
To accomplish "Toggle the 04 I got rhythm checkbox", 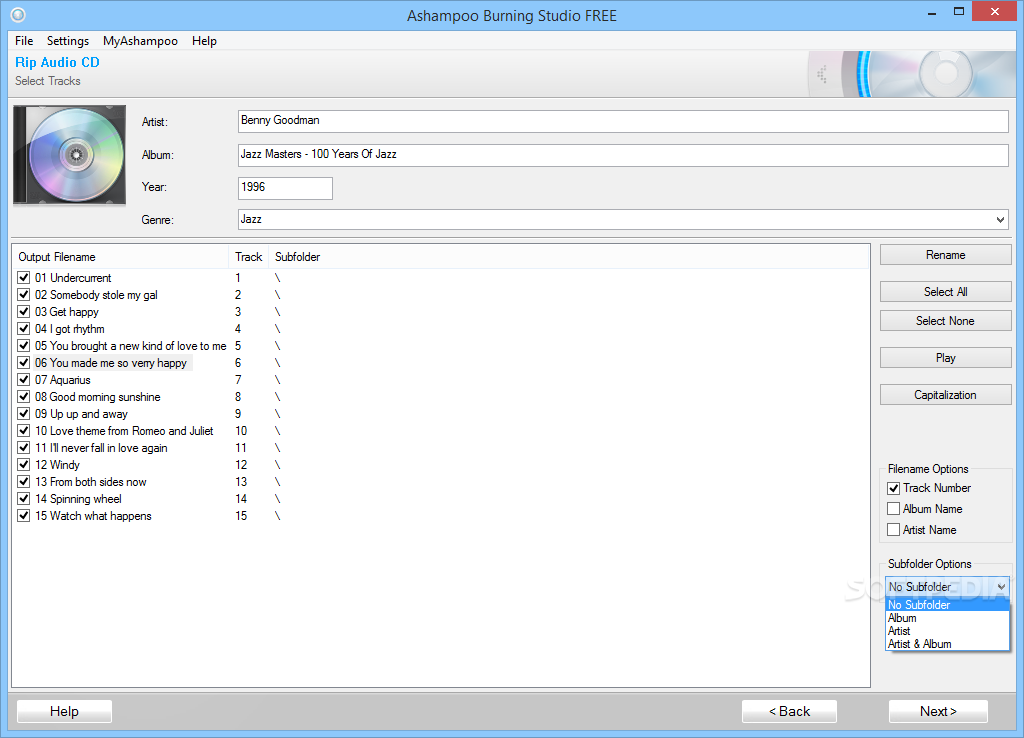I will 24,329.
